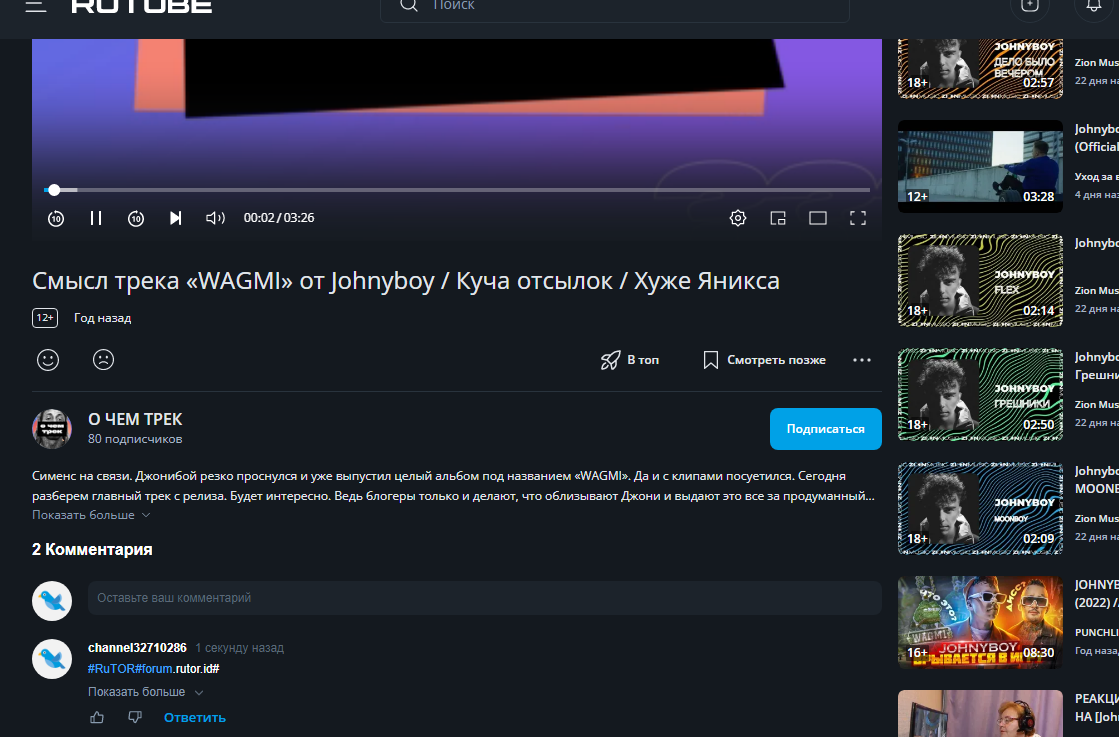1119x737 pixels.
Task: Boost the video with В топ
Action: [x=629, y=360]
